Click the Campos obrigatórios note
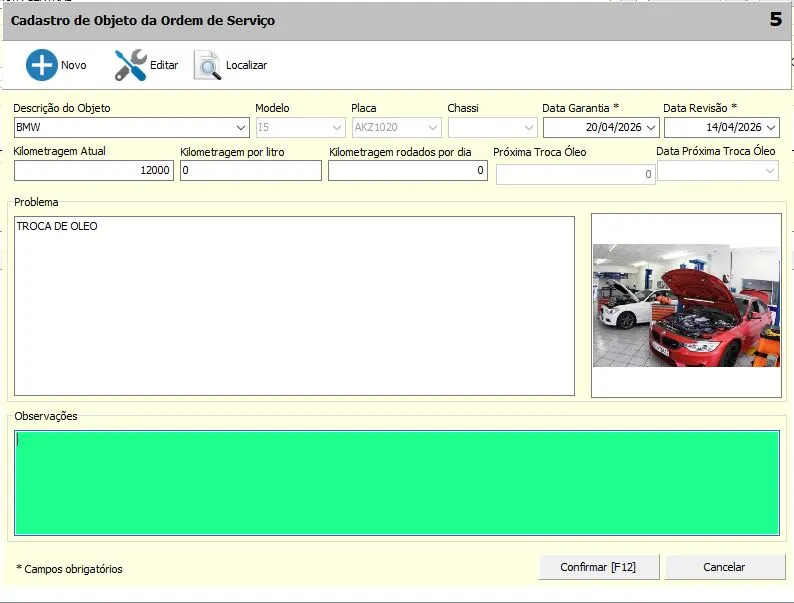 tap(69, 569)
